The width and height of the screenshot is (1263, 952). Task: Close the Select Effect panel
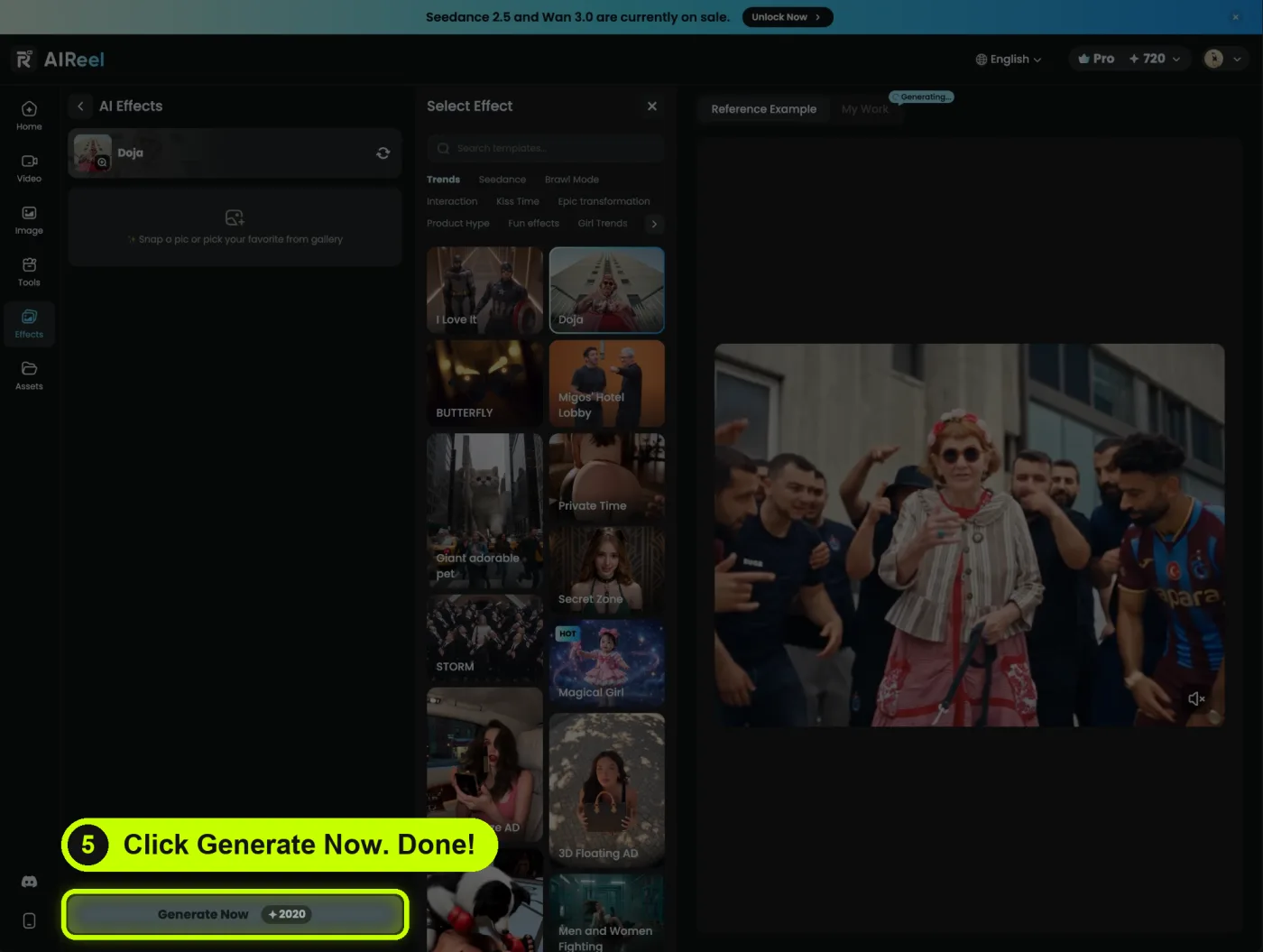tap(652, 106)
